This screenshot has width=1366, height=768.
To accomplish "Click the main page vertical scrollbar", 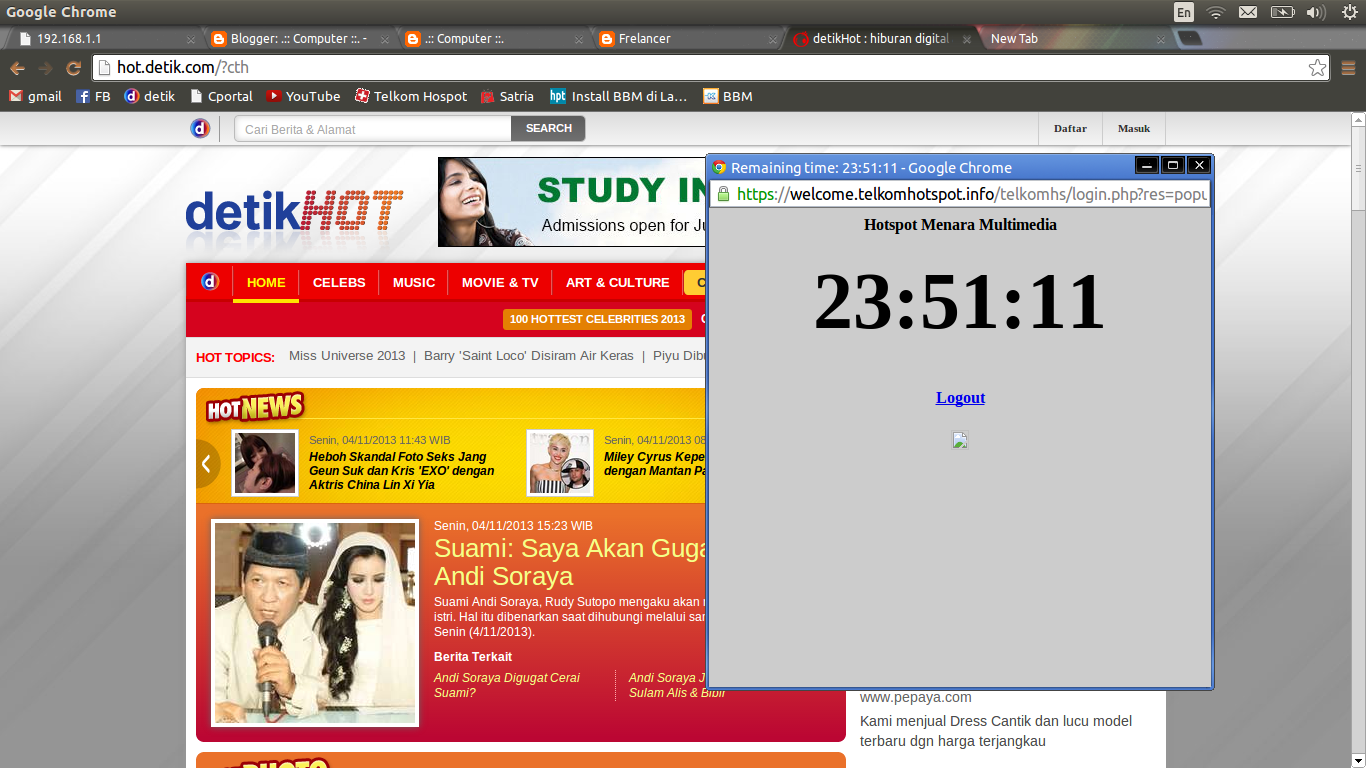I will 1358,440.
